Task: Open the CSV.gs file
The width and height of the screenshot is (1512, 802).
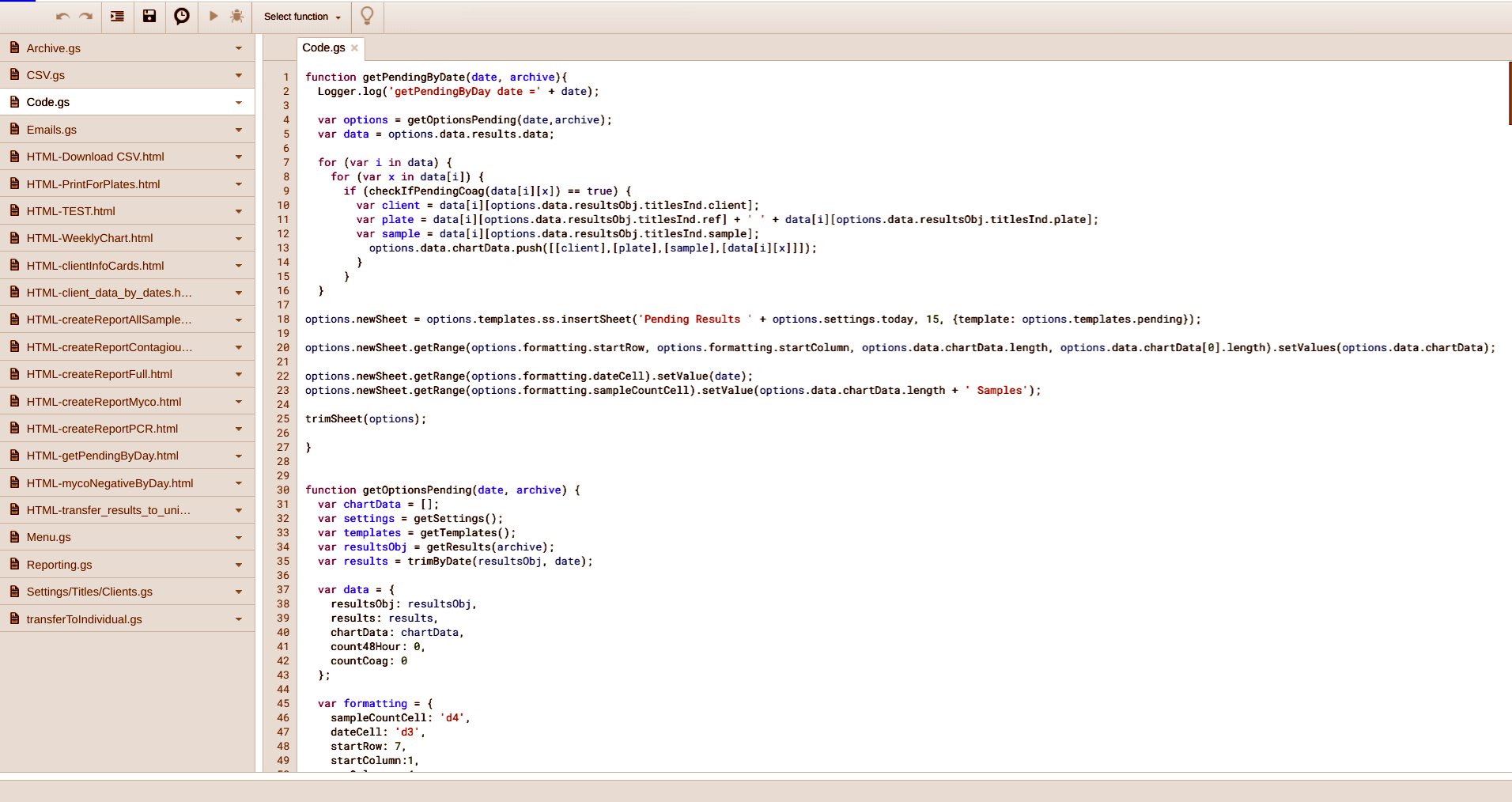Action: pyautogui.click(x=46, y=75)
